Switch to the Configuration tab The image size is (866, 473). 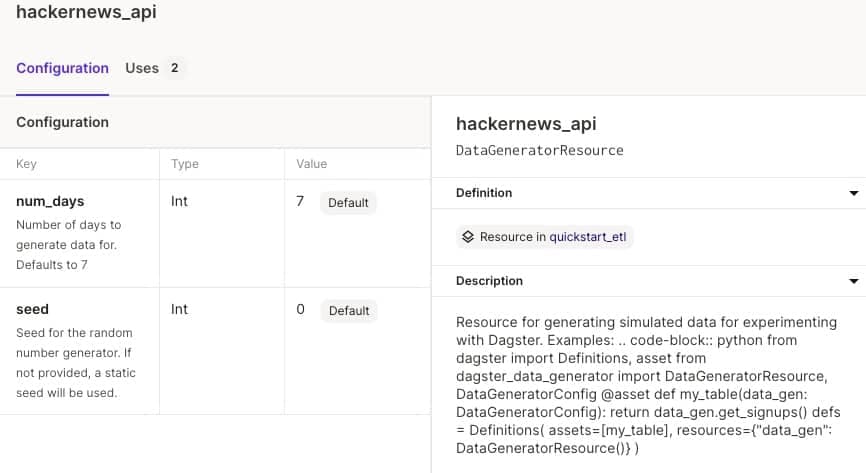(62, 68)
